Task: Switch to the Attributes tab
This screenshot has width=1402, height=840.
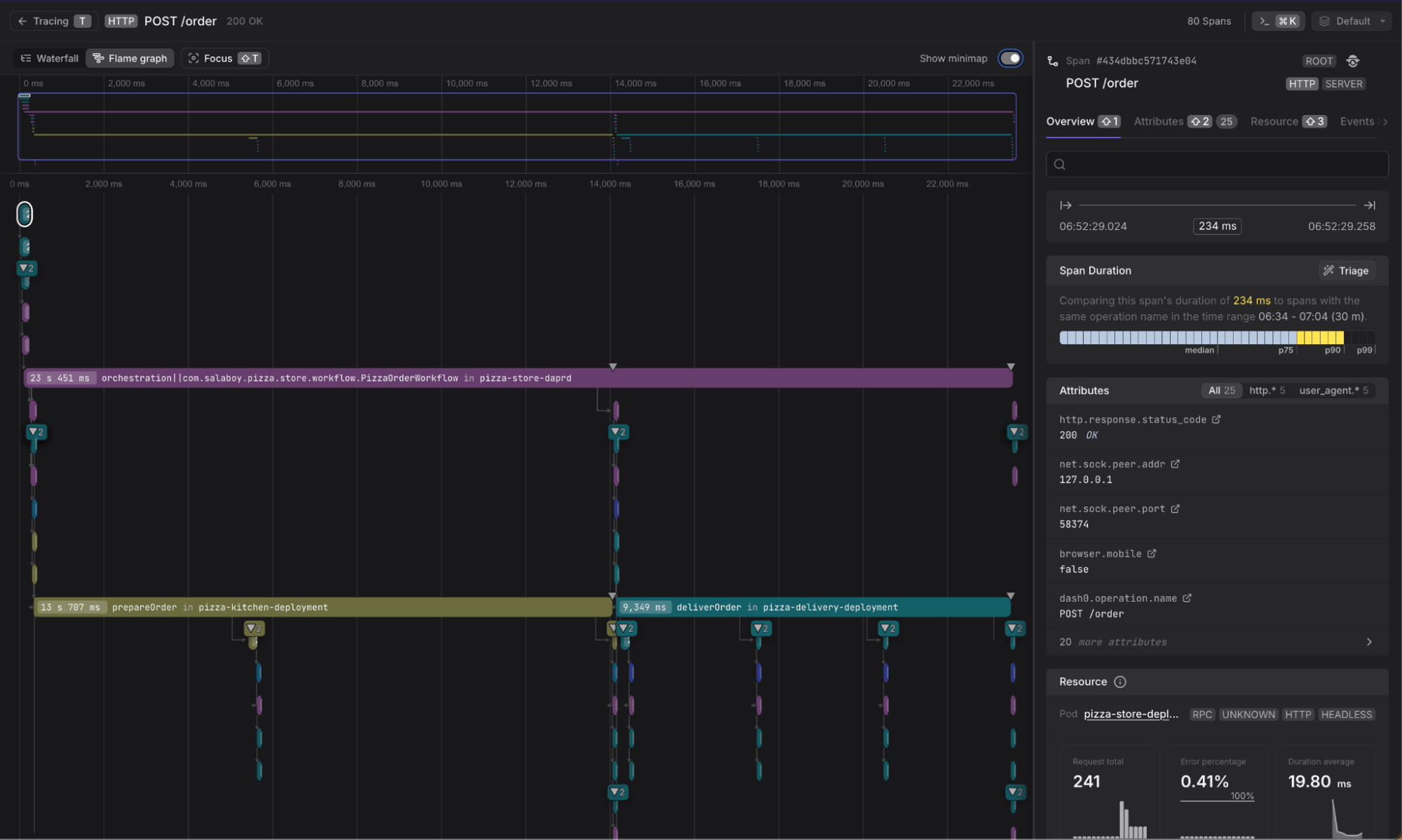Action: 1159,121
